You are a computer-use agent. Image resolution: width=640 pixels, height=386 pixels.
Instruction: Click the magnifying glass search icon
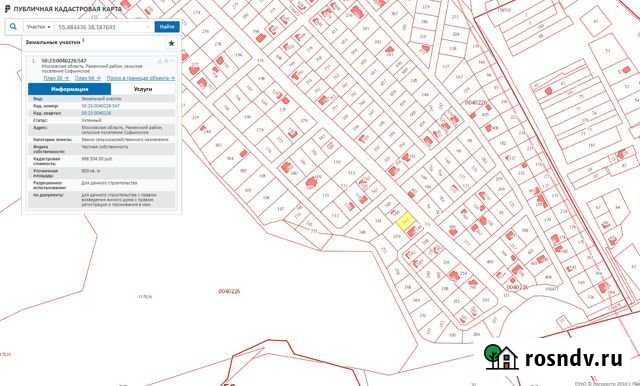(x=13, y=27)
